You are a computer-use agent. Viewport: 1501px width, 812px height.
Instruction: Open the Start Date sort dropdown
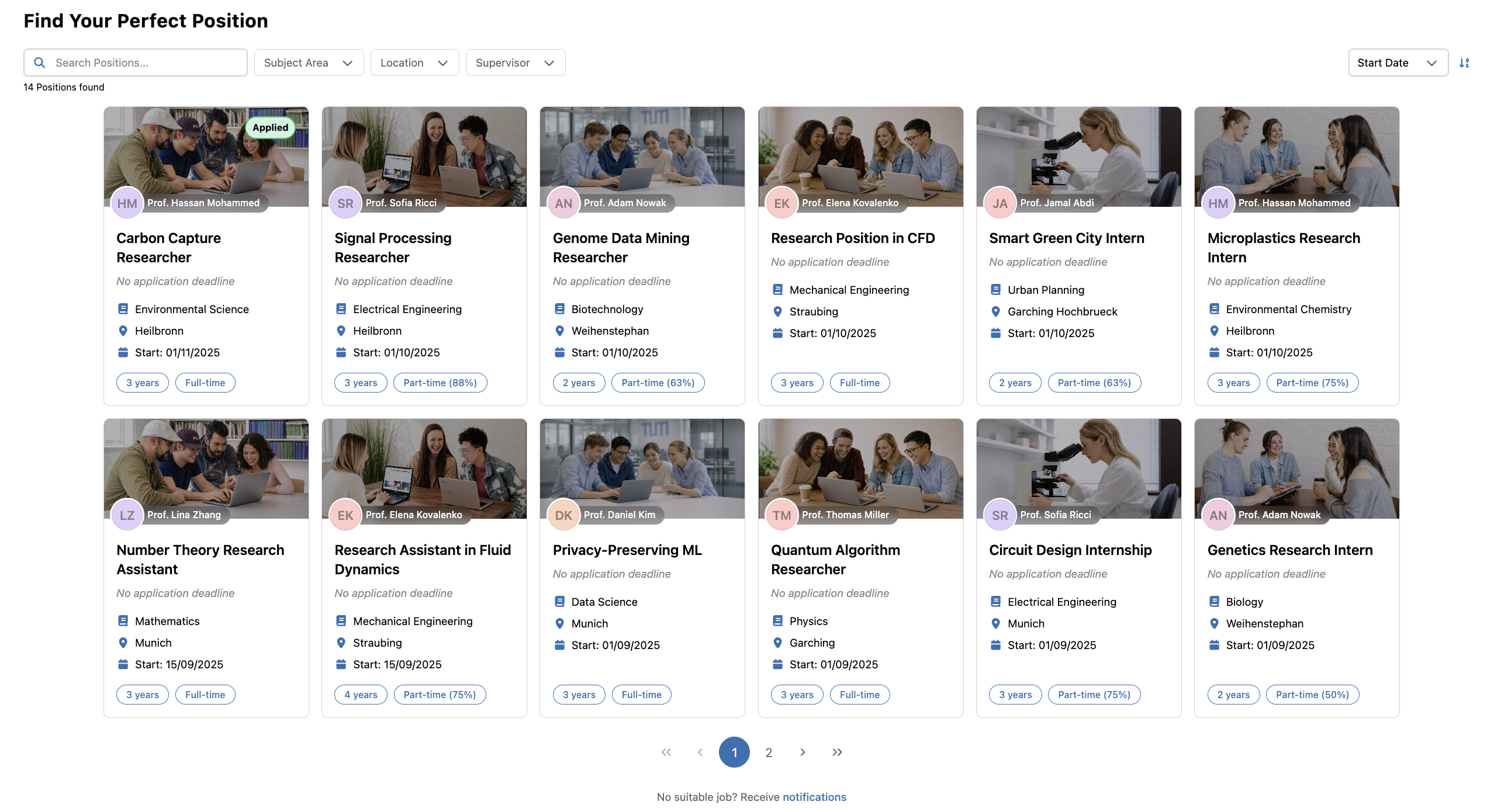tap(1398, 63)
